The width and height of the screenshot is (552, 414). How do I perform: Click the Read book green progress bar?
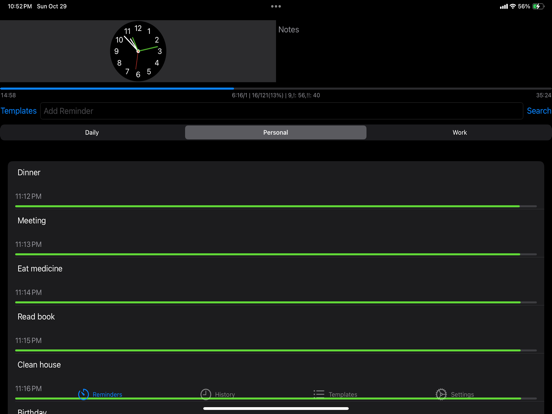276,350
